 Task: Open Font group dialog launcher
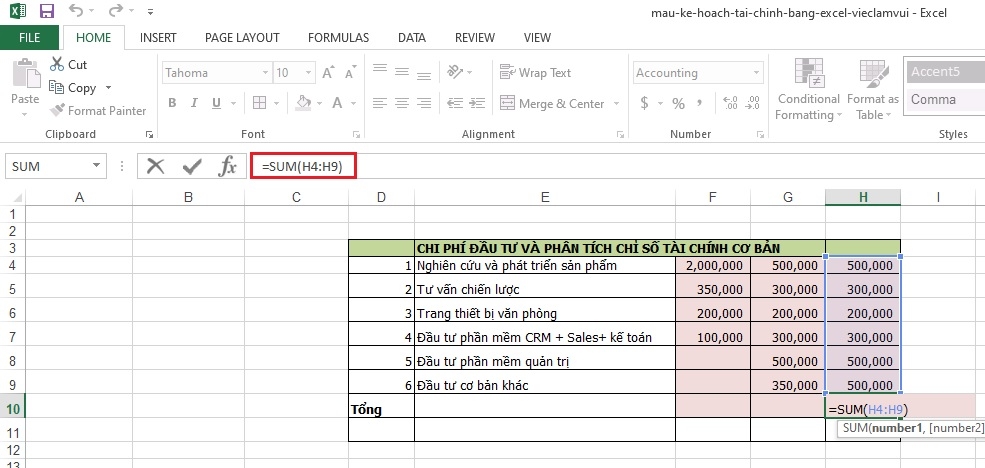tap(356, 134)
